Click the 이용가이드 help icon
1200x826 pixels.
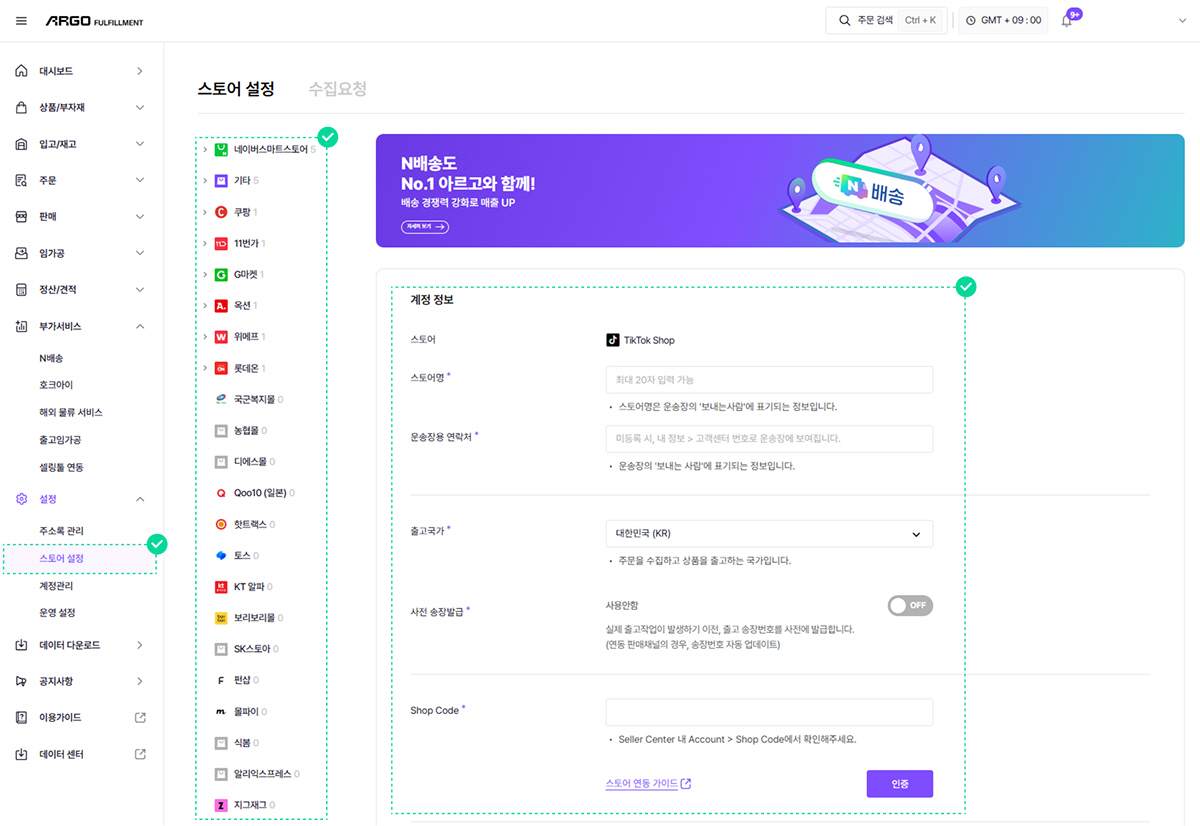coord(22,717)
